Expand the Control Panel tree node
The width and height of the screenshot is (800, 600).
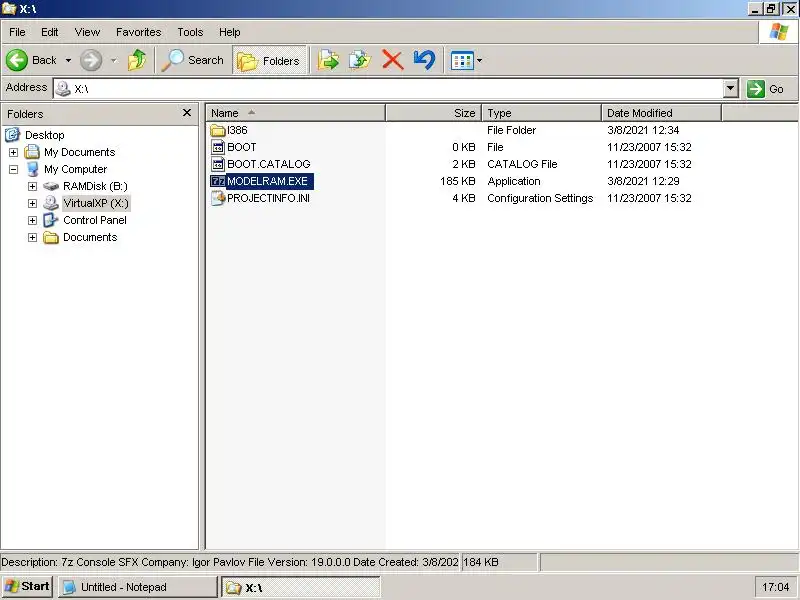point(32,220)
